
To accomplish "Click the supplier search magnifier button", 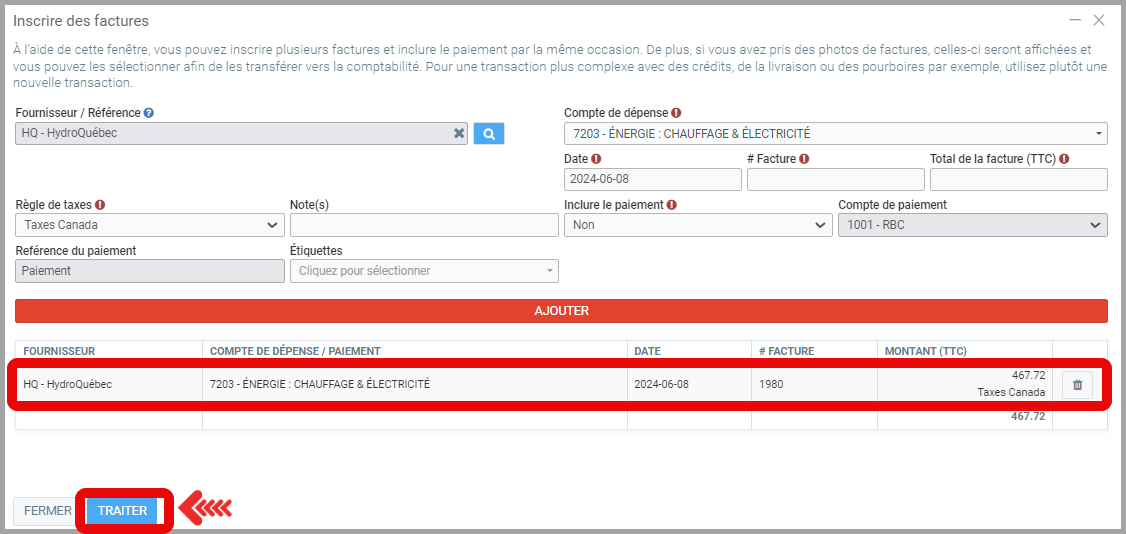I will coord(489,133).
